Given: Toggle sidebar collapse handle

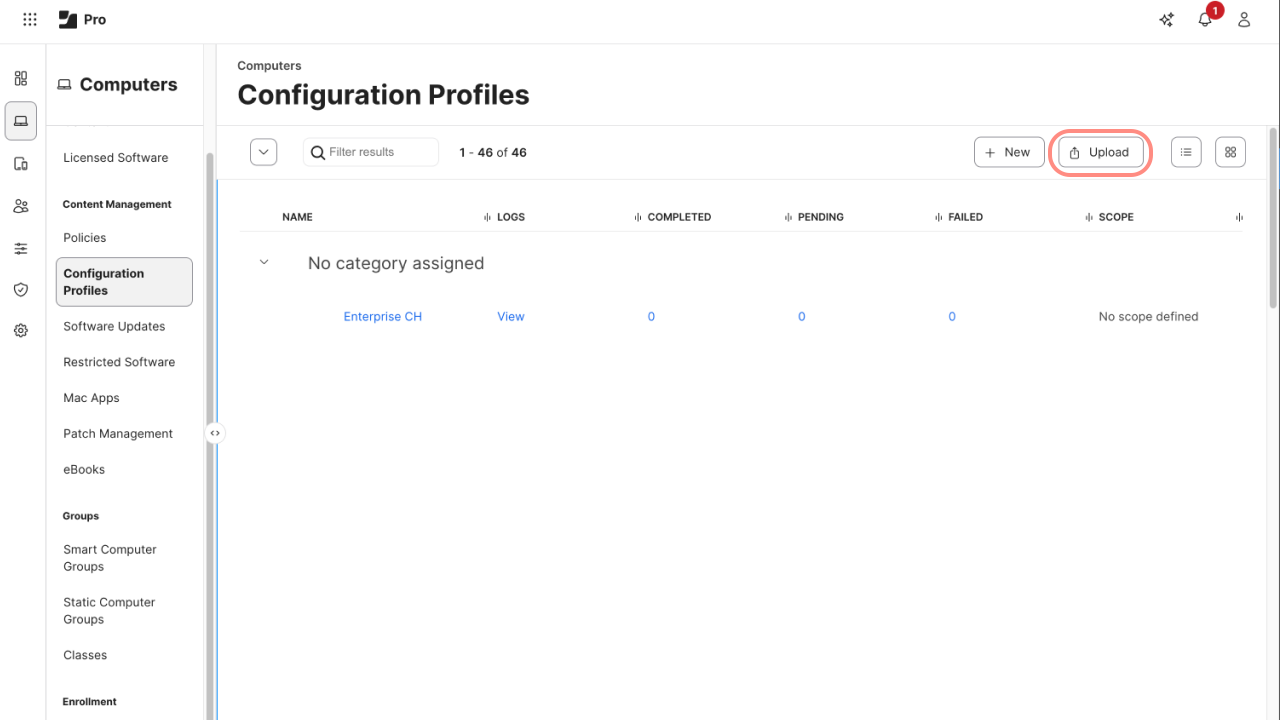Looking at the screenshot, I should pos(215,433).
